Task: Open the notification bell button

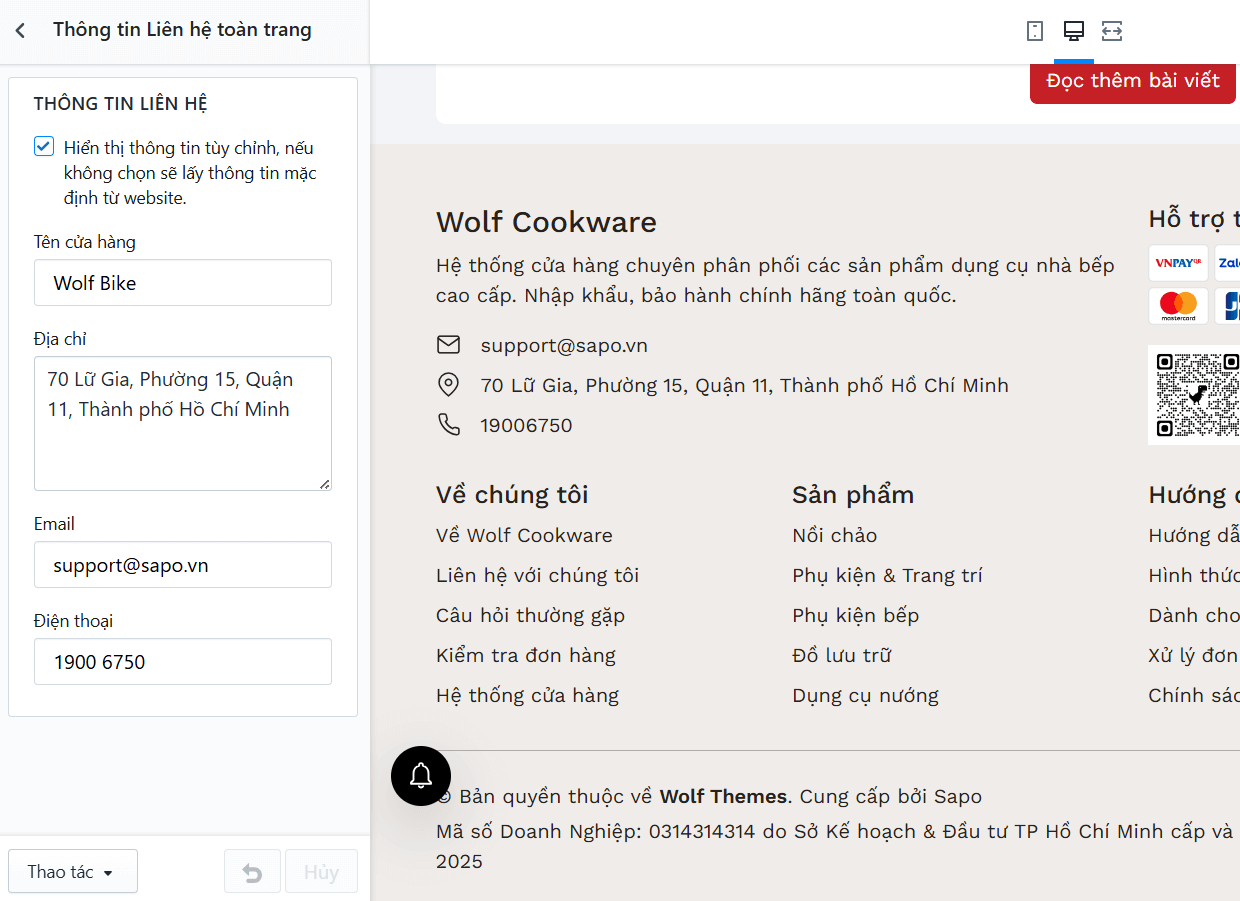Action: click(x=421, y=775)
